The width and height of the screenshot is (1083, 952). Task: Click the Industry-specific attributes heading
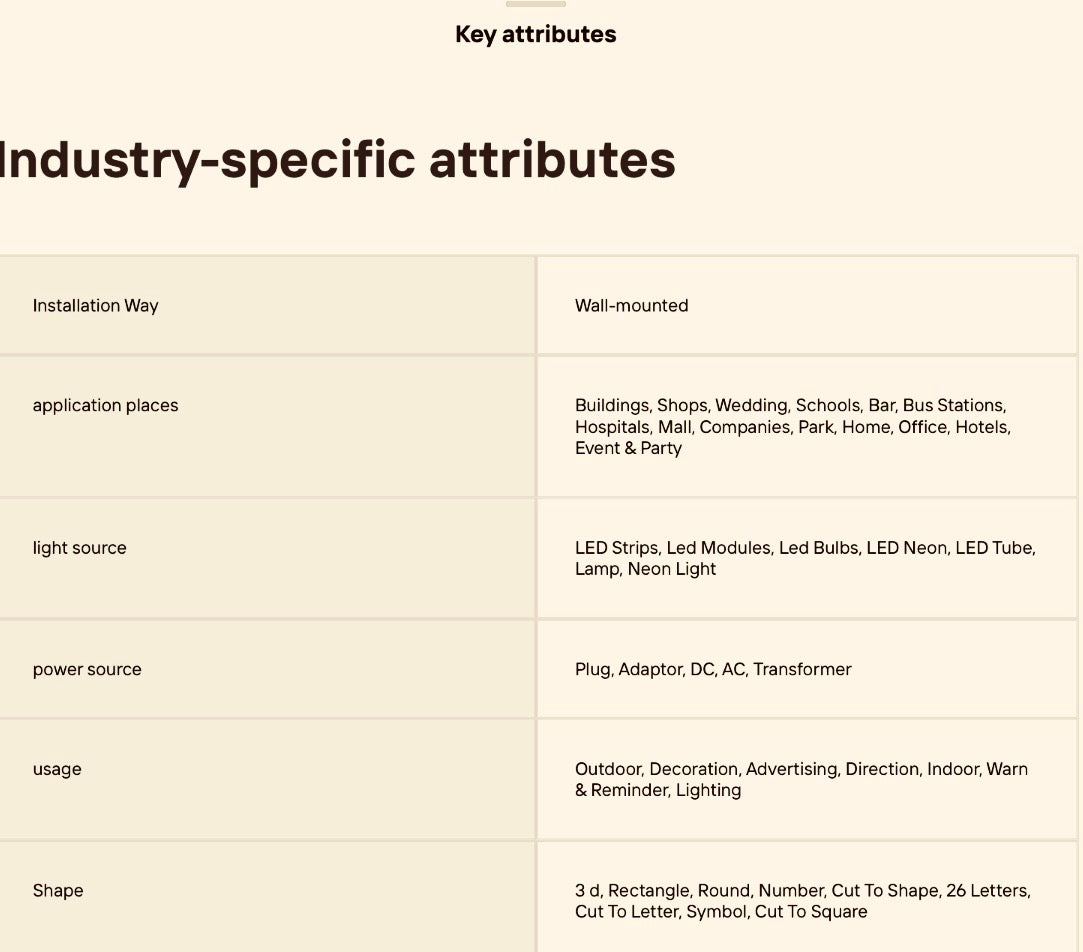tap(337, 160)
